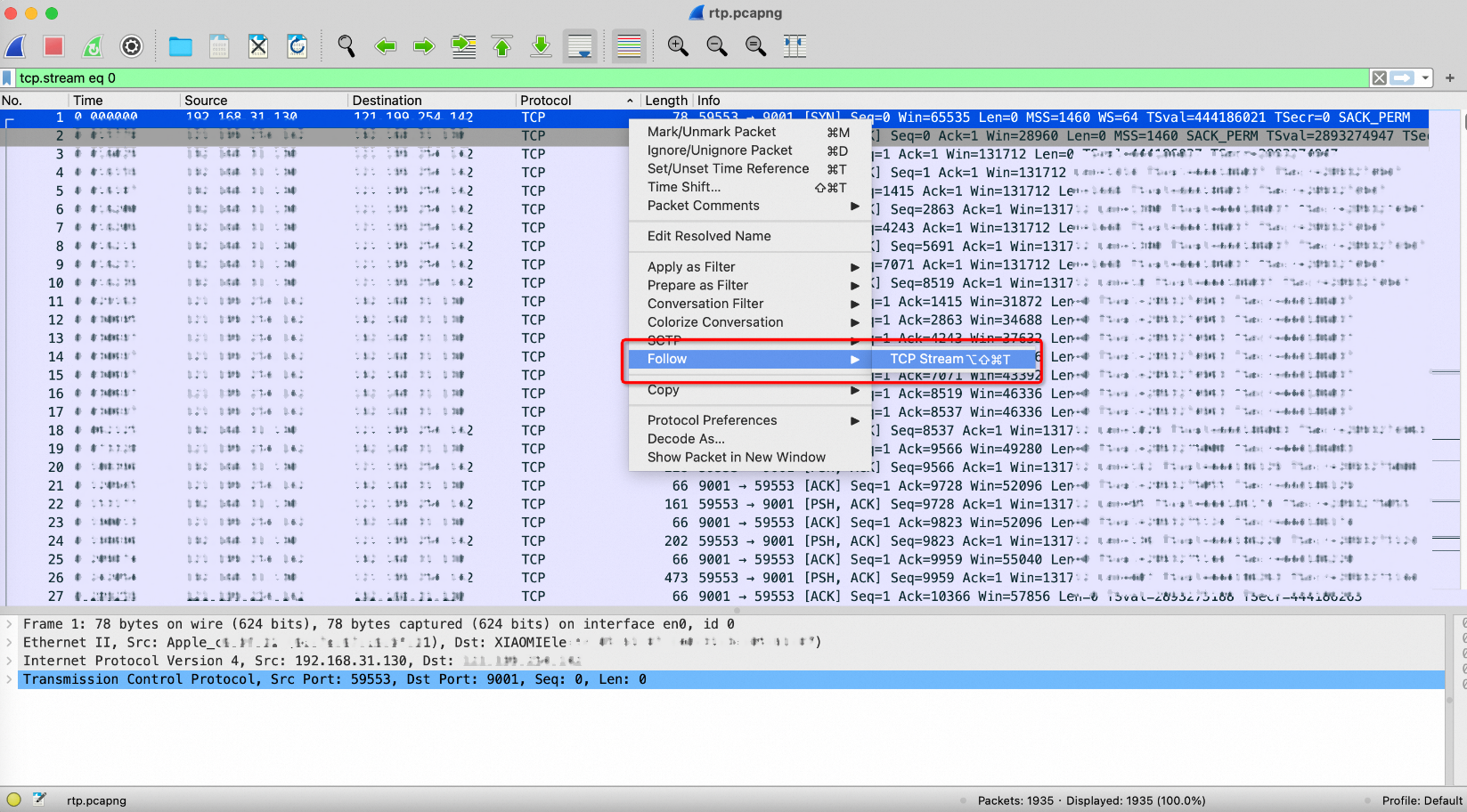Viewport: 1467px width, 812px height.
Task: Expand Prepare as Filter submenu
Action: coord(749,286)
